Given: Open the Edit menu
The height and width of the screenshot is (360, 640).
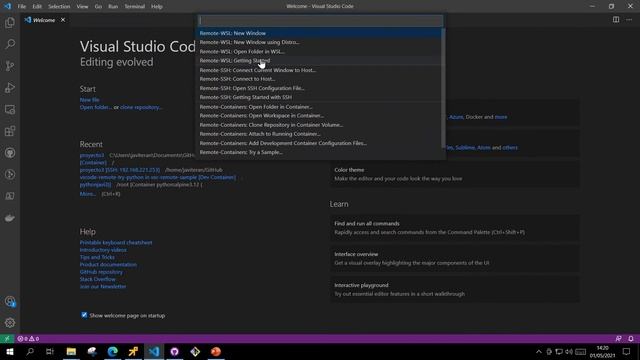Looking at the screenshot, I should (37, 6).
